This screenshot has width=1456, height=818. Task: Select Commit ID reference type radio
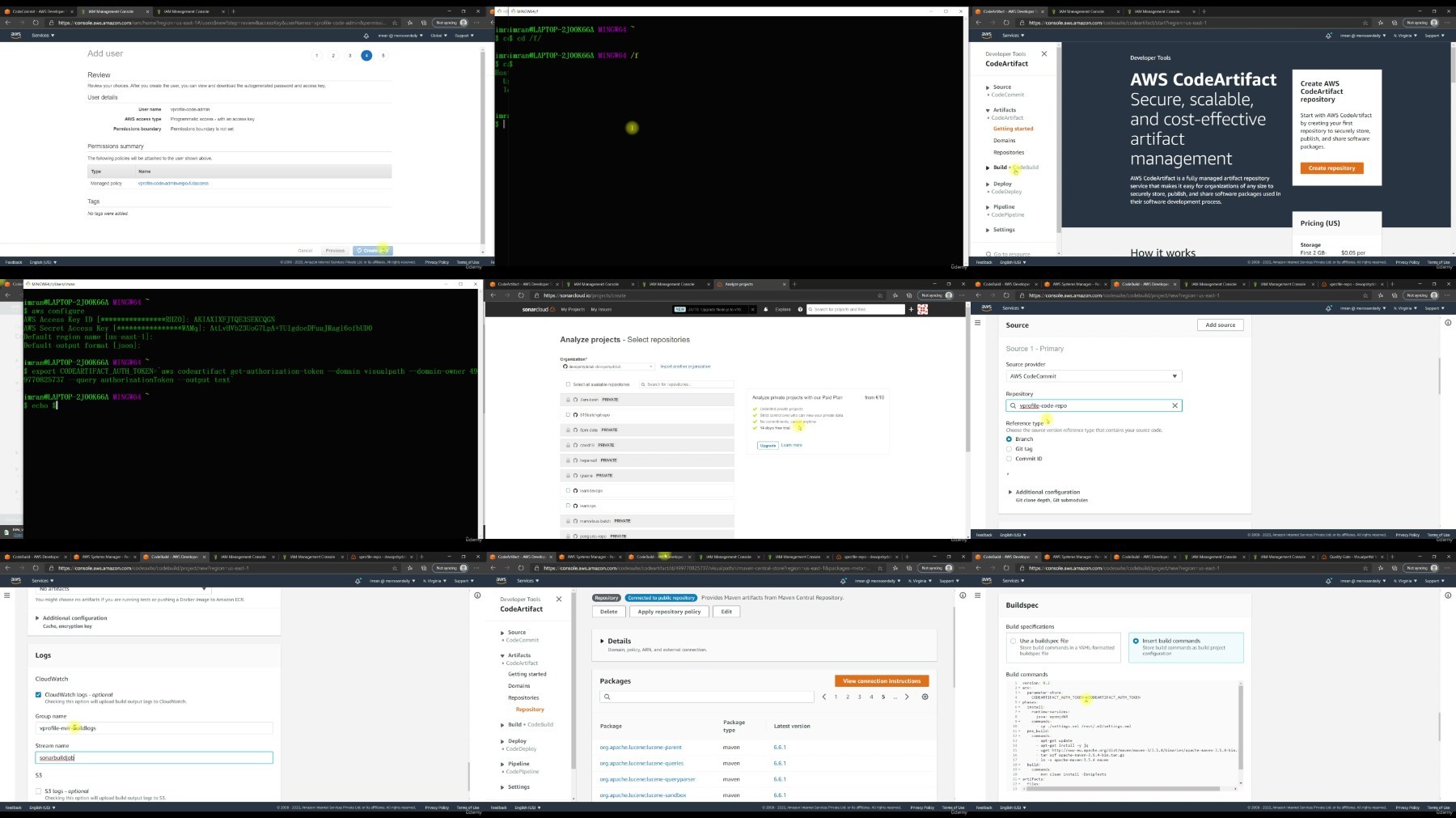(x=1009, y=459)
